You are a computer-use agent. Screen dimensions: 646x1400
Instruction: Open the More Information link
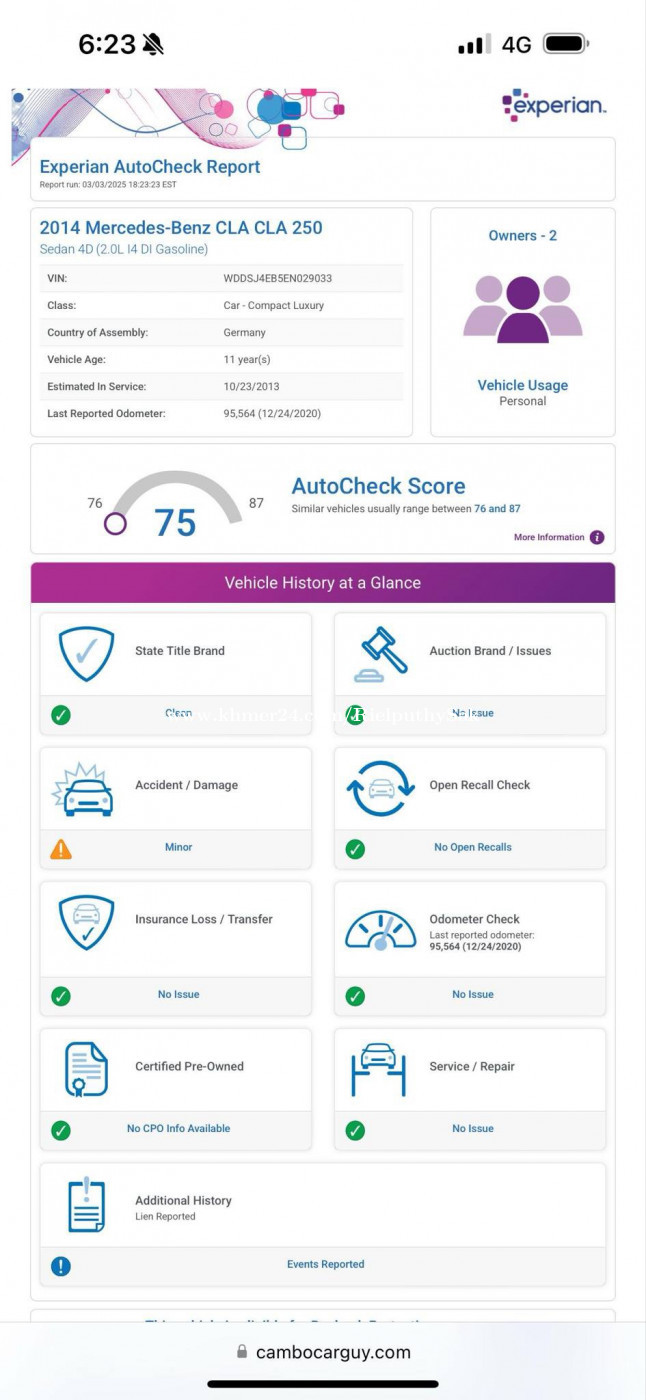coord(549,537)
